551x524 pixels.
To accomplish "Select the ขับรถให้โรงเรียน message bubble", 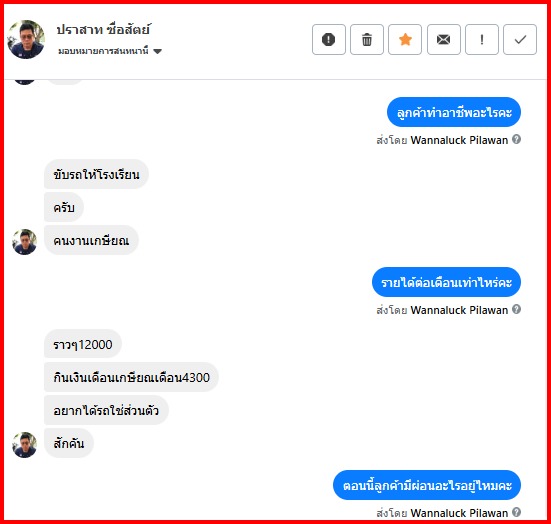I will pyautogui.click(x=96, y=174).
